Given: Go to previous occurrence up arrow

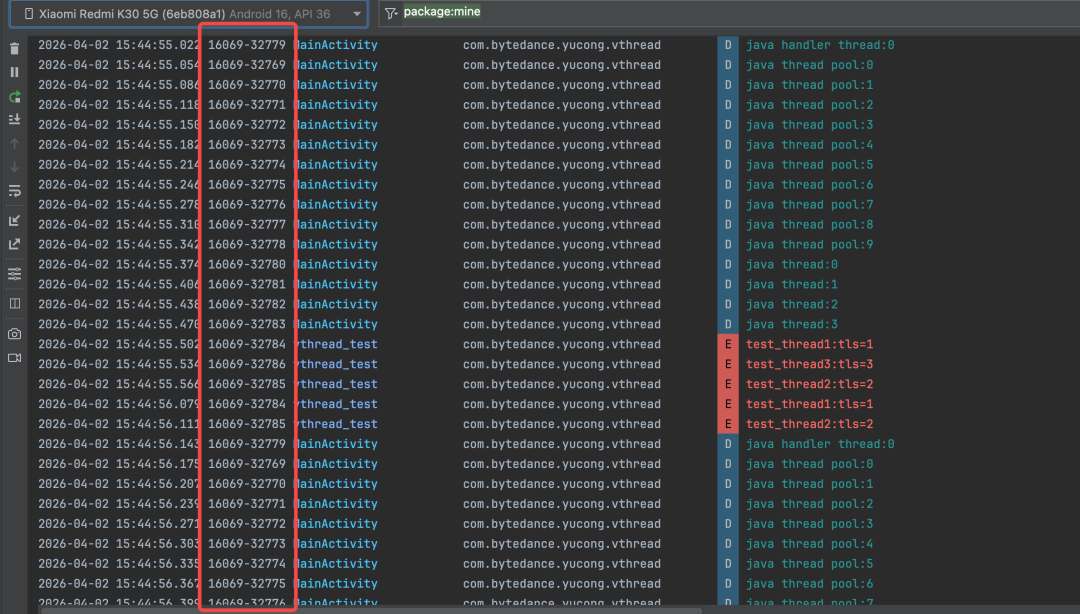Looking at the screenshot, I should 14,143.
